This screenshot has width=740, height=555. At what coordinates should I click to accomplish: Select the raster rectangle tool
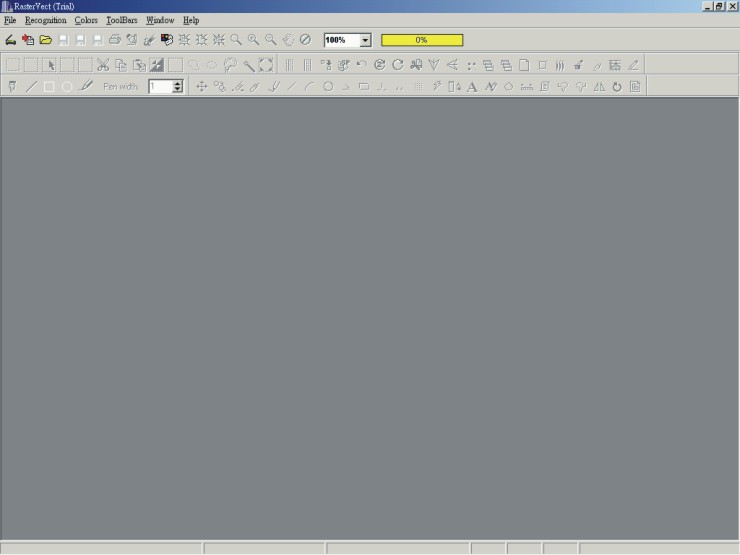point(49,87)
